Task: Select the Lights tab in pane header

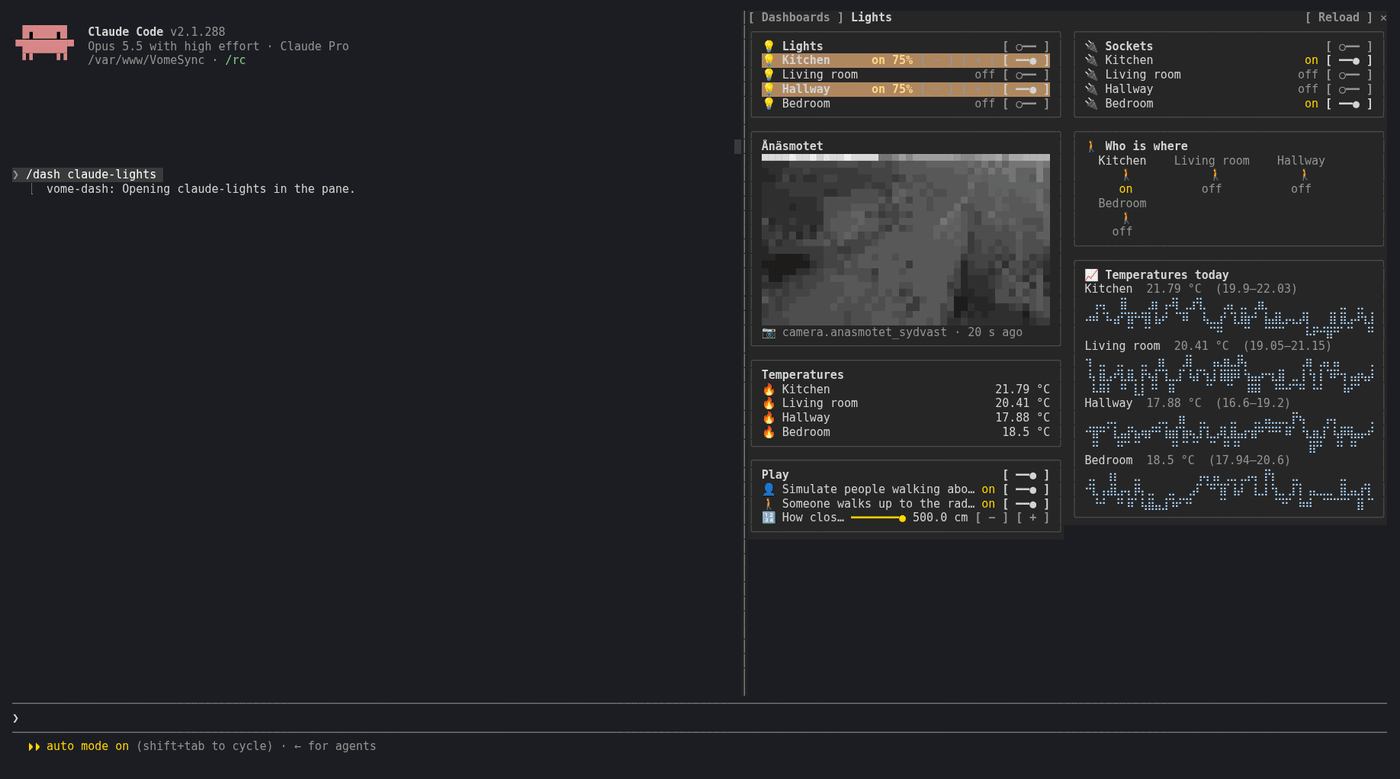Action: (871, 18)
